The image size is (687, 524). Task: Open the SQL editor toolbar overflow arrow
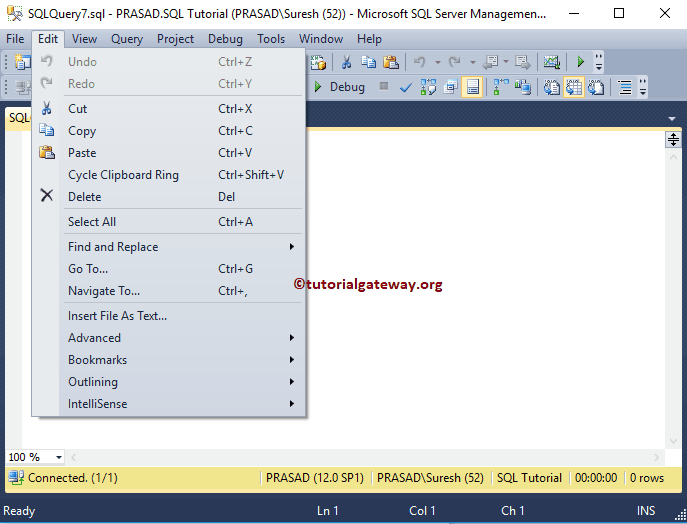643,87
